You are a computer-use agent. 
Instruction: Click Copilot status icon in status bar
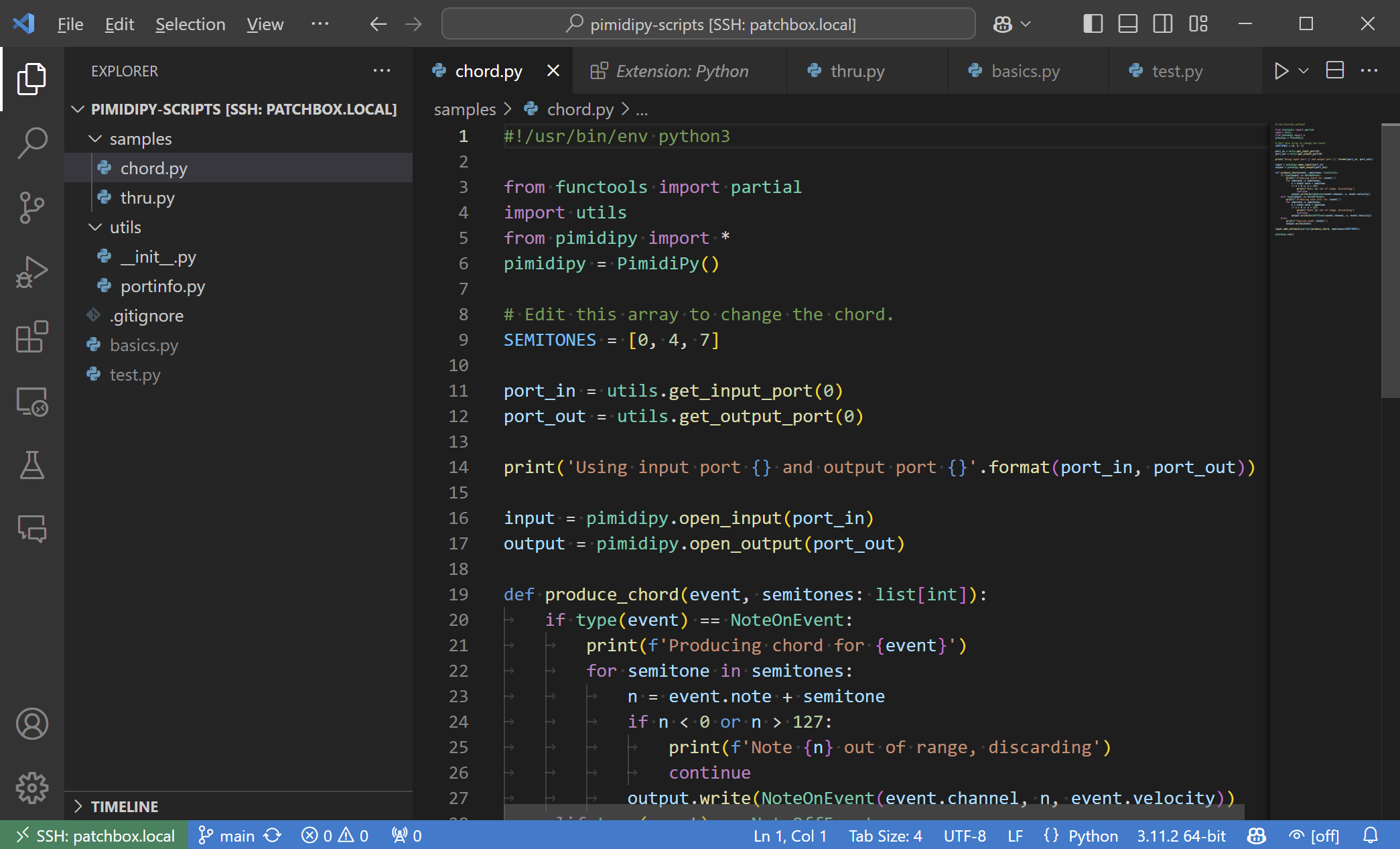coord(1257,836)
